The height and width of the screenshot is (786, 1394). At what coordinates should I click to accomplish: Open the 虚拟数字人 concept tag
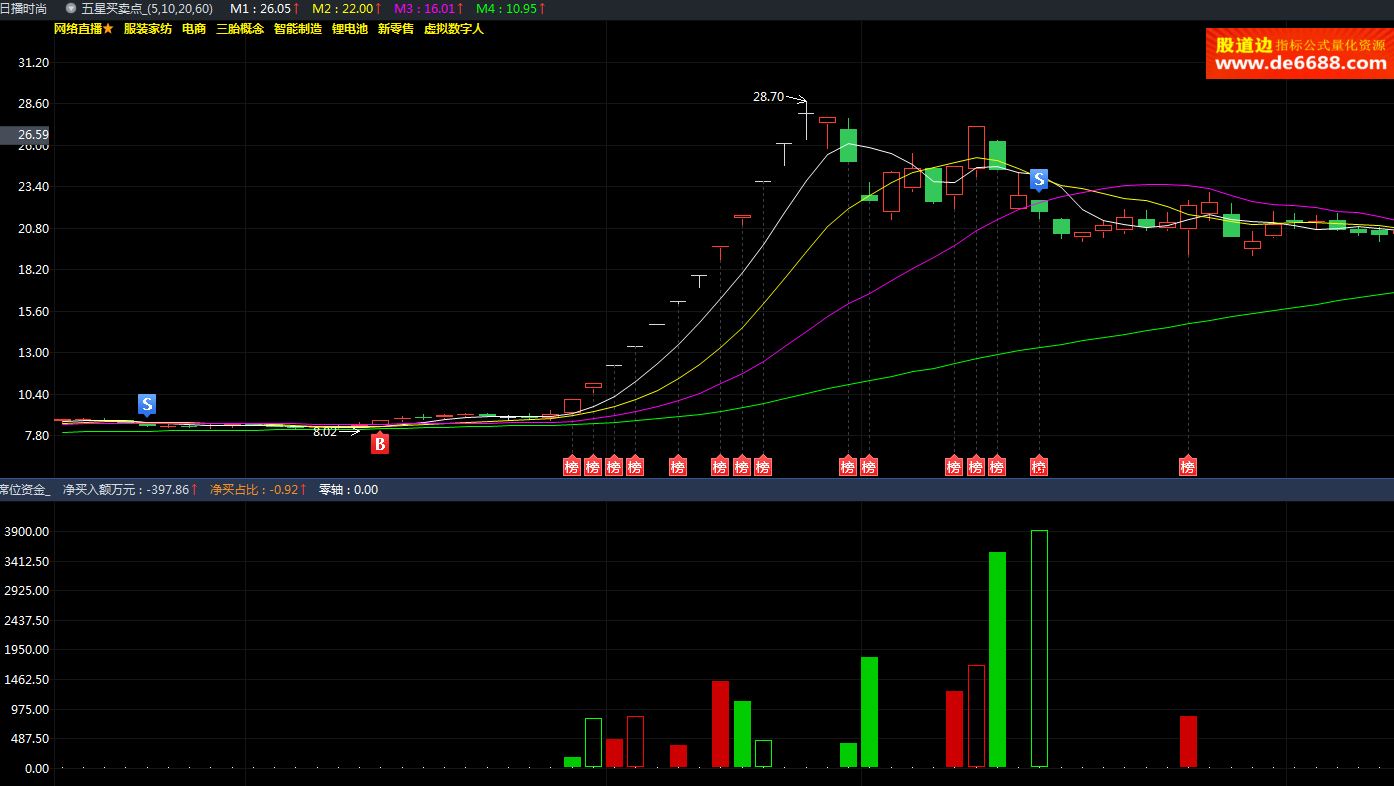point(454,29)
